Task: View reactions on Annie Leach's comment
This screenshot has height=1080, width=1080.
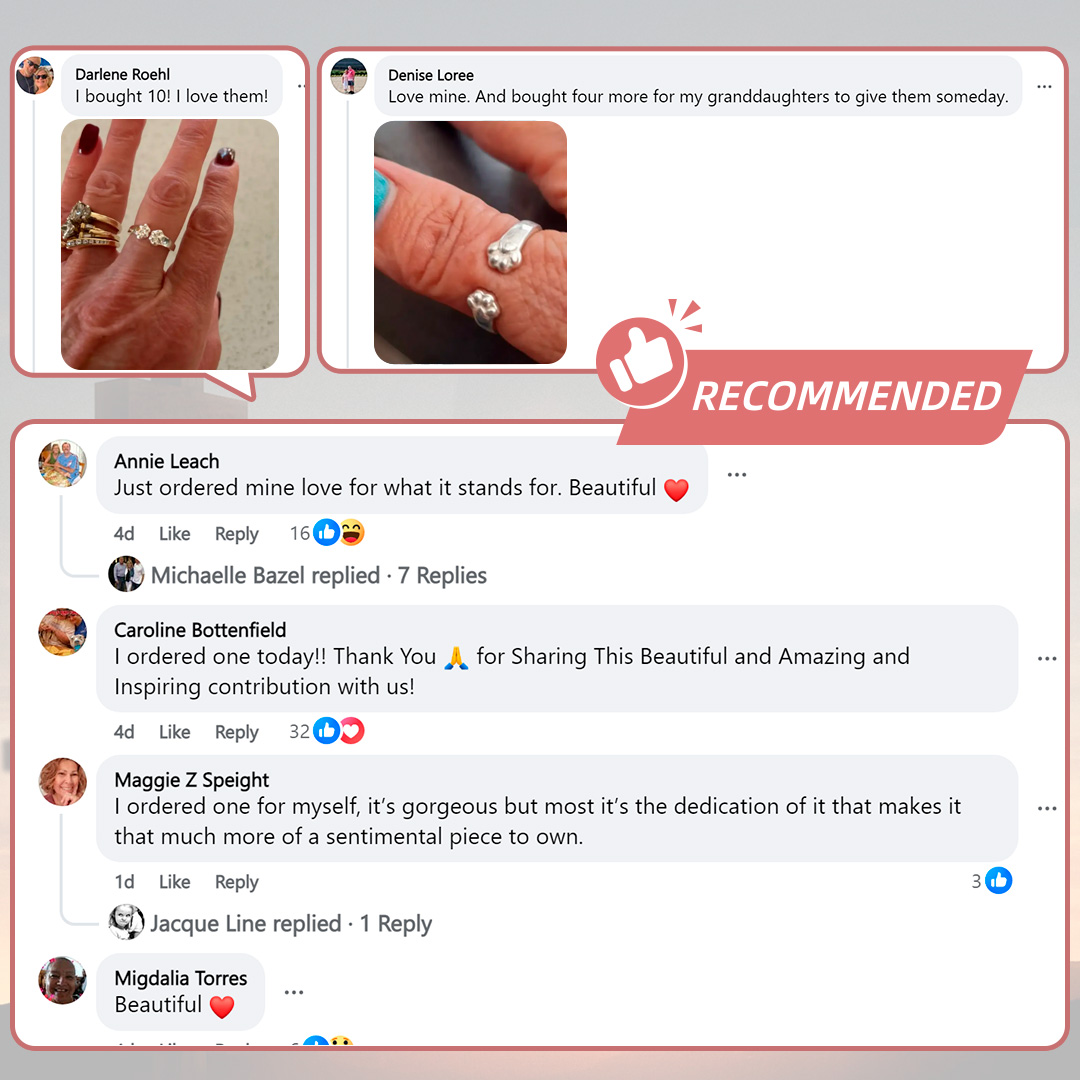Action: [327, 532]
